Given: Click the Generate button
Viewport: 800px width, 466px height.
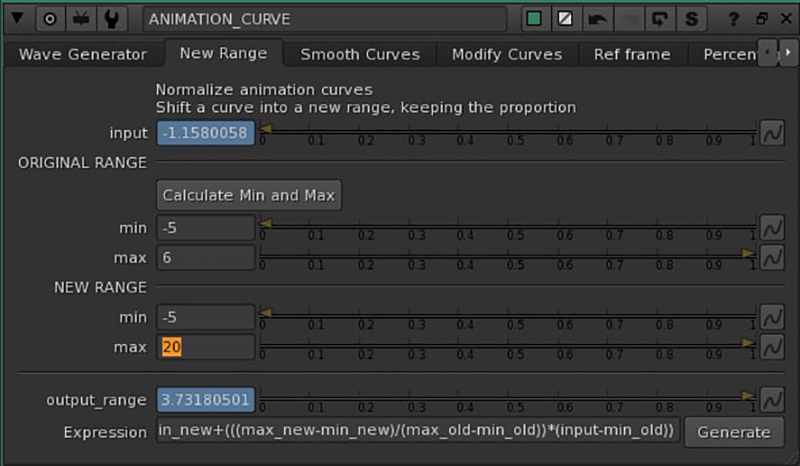Looking at the screenshot, I should [734, 432].
